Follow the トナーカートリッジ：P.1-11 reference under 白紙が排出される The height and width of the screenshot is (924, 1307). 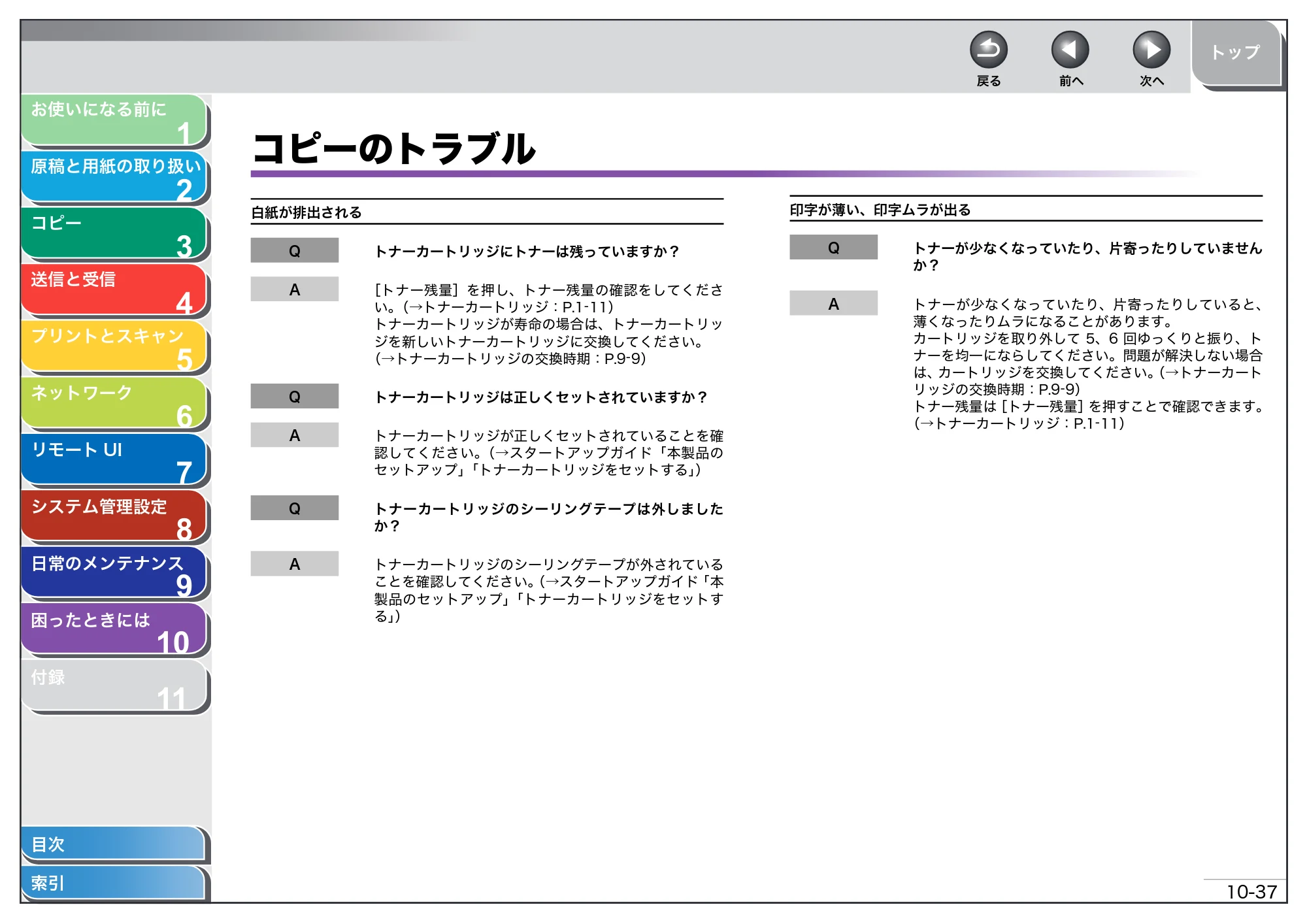508,307
